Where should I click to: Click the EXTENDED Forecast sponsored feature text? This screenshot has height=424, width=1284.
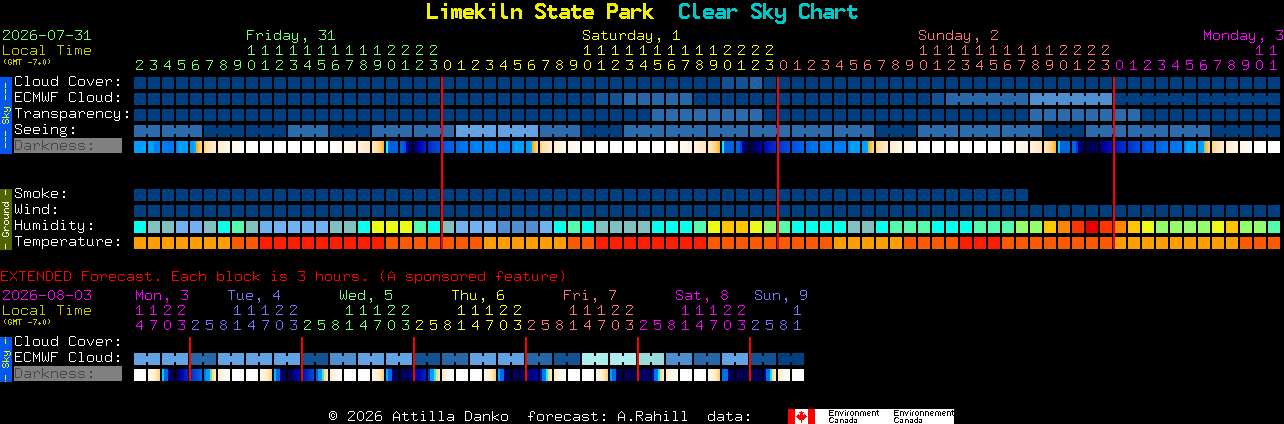tap(283, 276)
